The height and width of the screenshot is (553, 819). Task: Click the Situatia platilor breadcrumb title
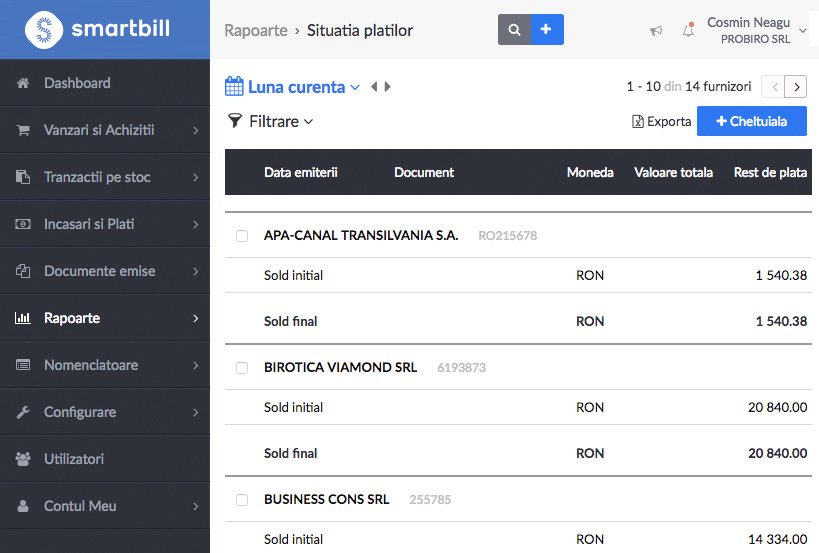click(360, 30)
